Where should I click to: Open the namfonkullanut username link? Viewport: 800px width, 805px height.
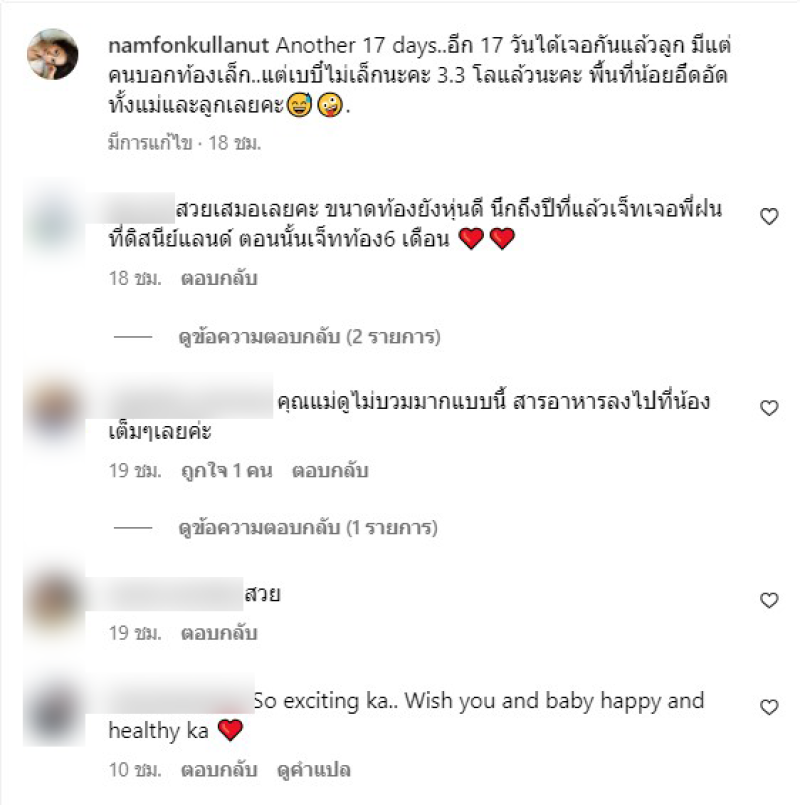point(188,46)
